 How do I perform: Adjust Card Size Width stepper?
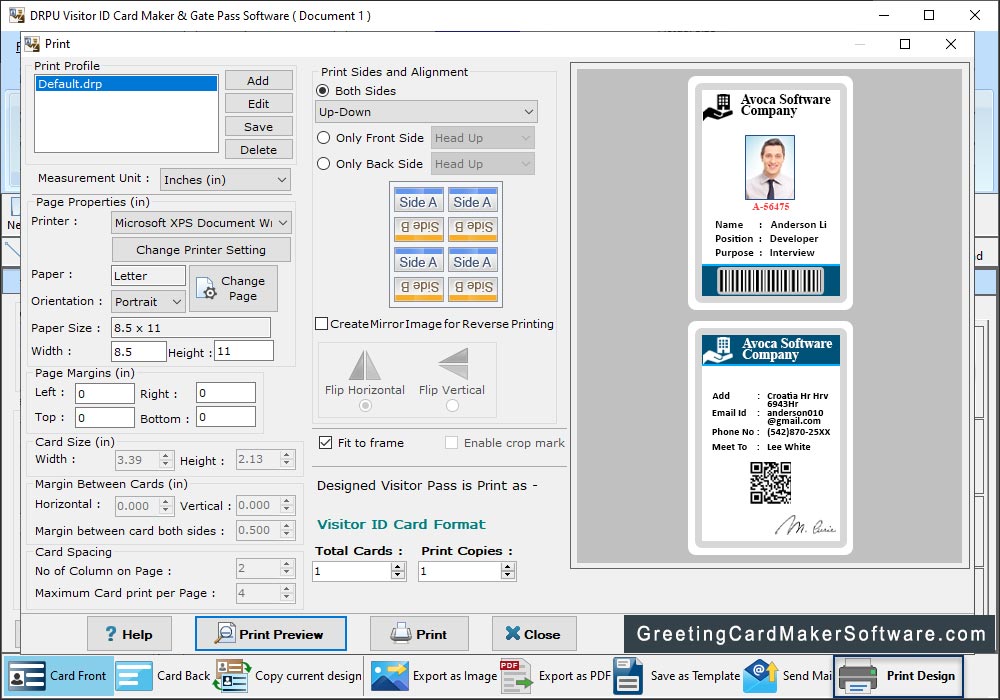tap(166, 459)
